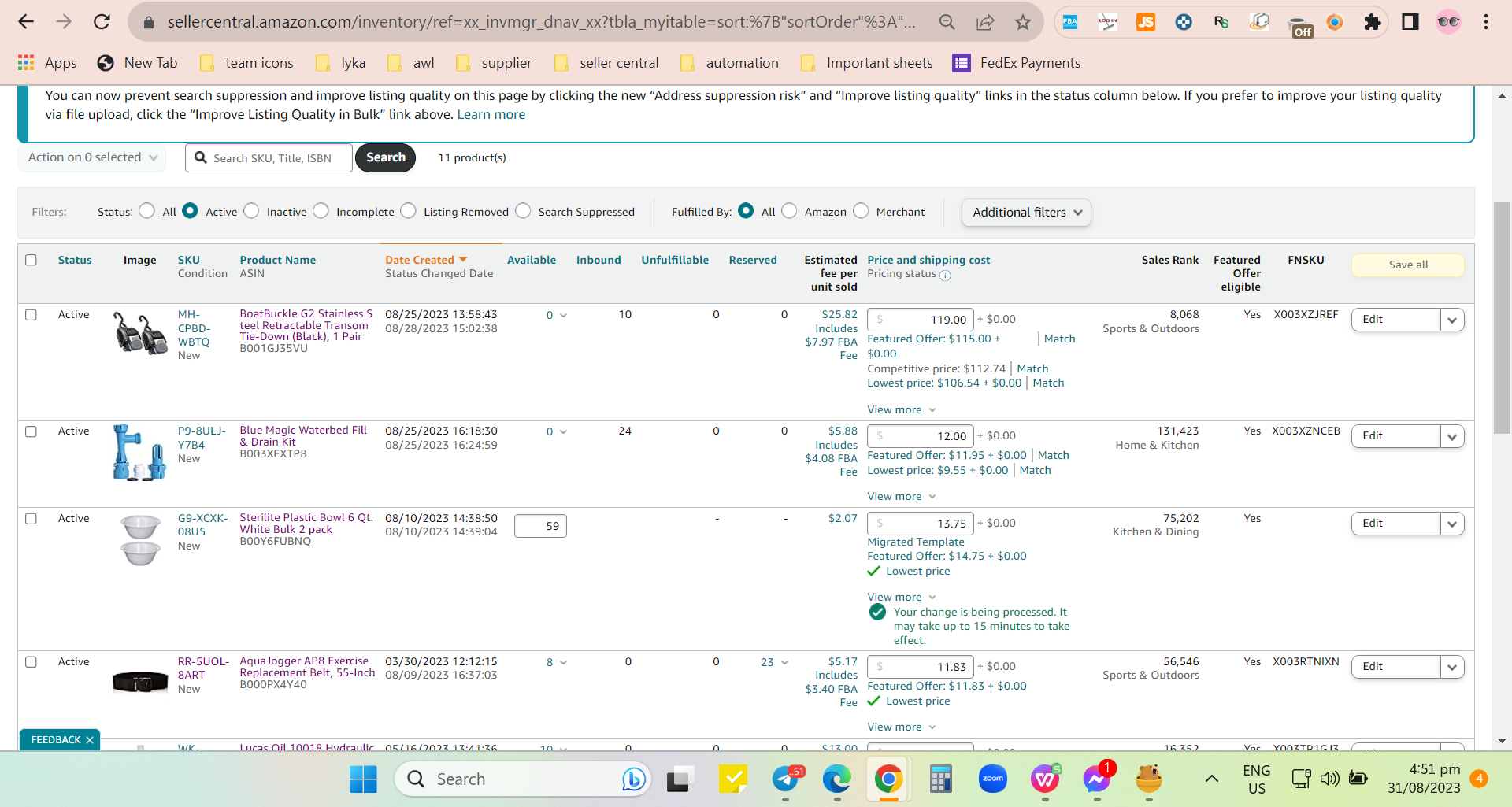Image resolution: width=1512 pixels, height=807 pixels.
Task: Select the Inactive status filter
Action: tap(251, 211)
